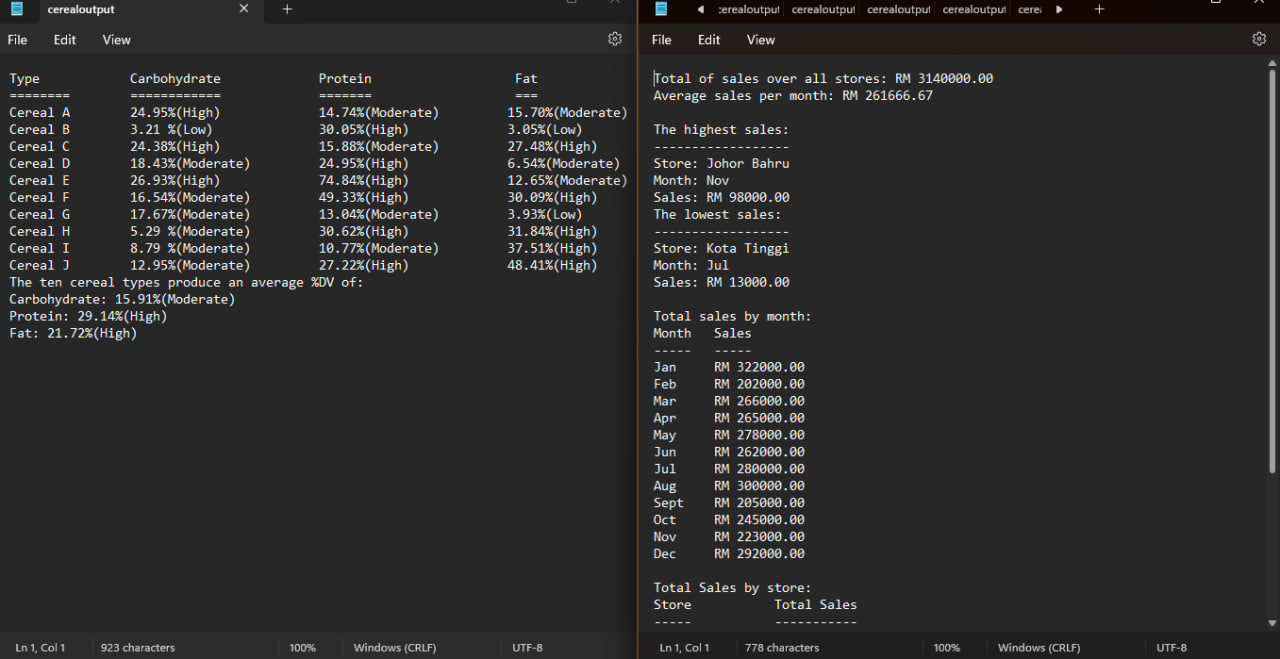Click UTF-8 encoding in left status bar
Screen dimensions: 1280x659
point(527,648)
